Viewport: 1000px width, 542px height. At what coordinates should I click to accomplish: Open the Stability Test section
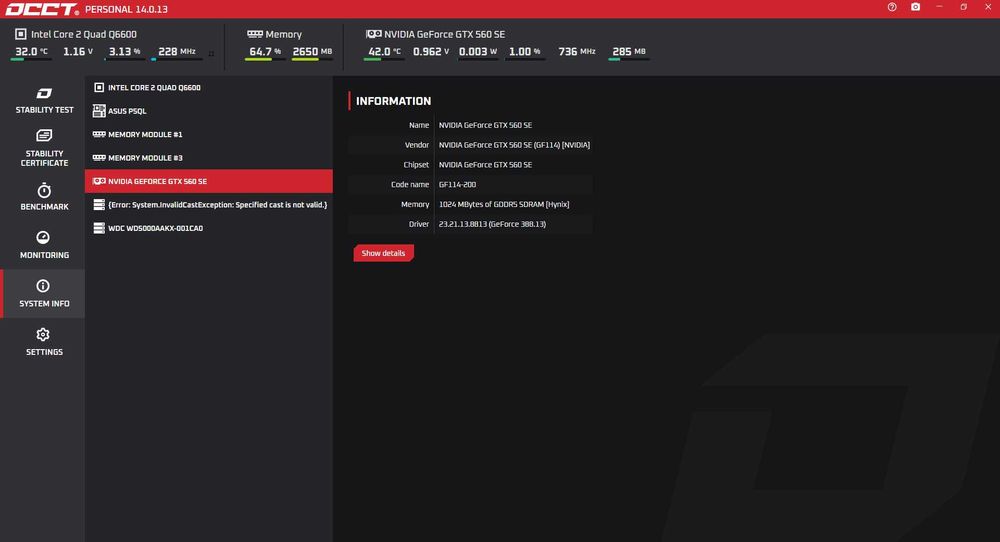pyautogui.click(x=43, y=101)
